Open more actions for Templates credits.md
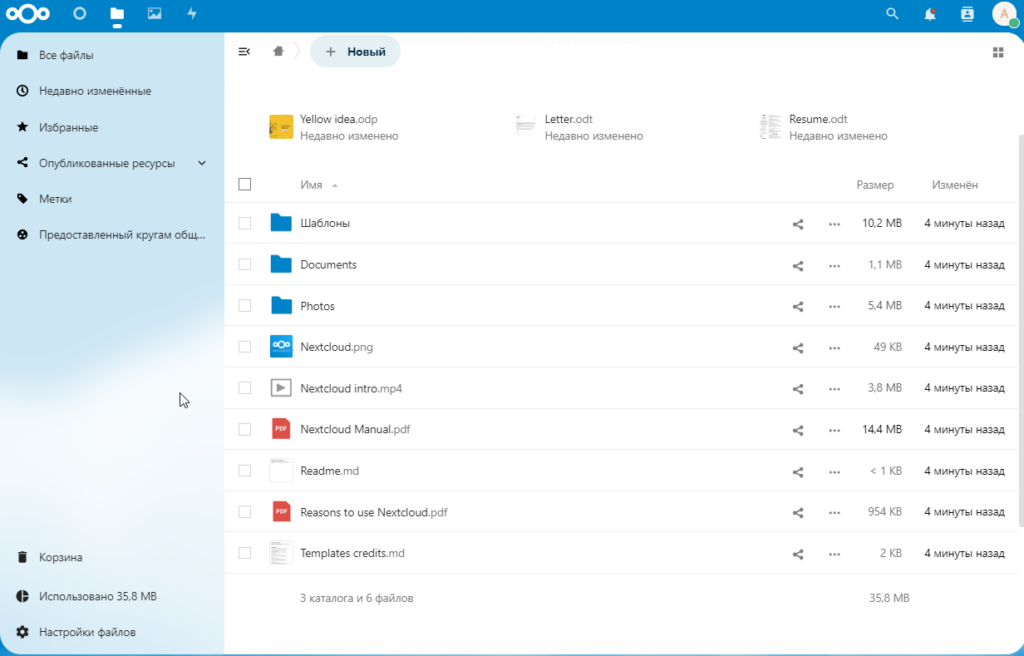The height and width of the screenshot is (656, 1024). 835,554
